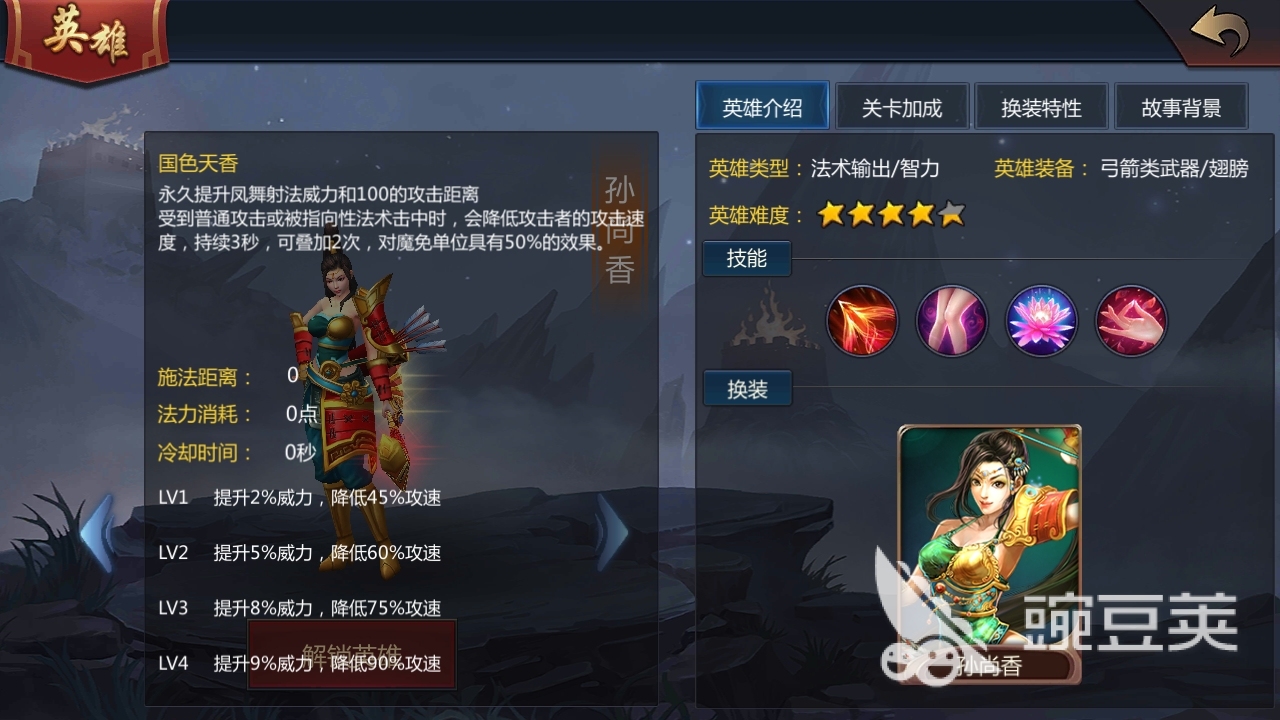
Task: Click the 国色天香 skill title
Action: coord(198,163)
